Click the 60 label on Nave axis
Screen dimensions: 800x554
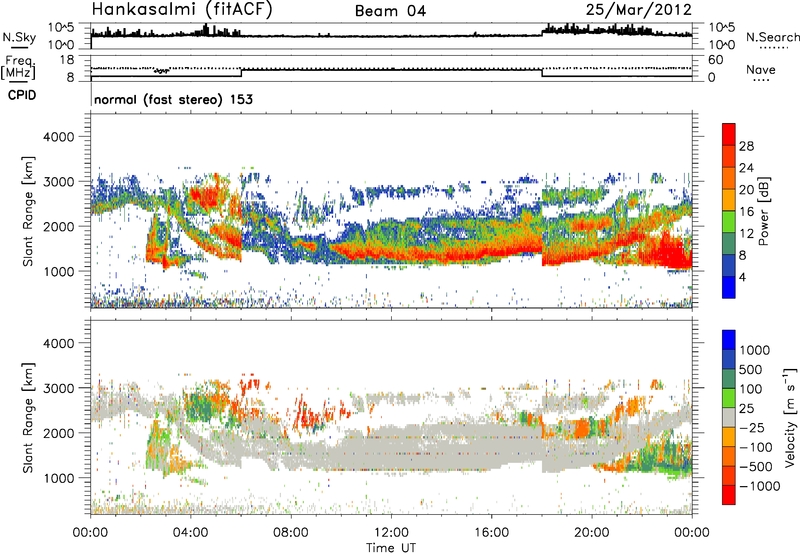coord(715,60)
